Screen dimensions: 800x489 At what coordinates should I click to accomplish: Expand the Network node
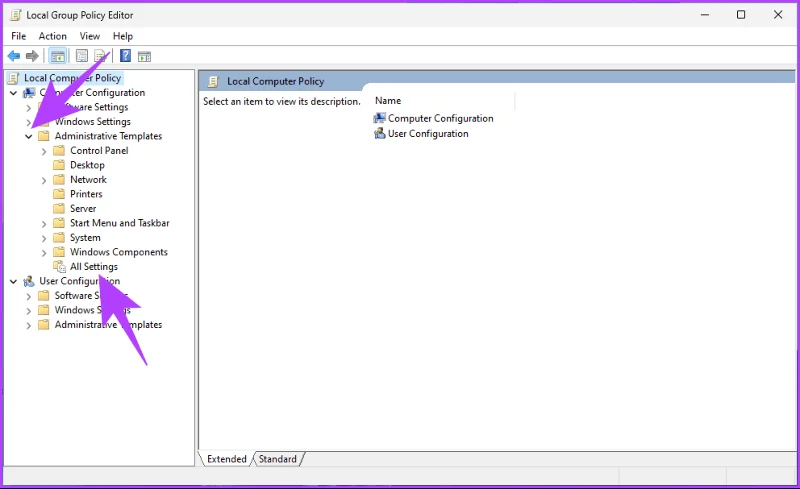coord(44,180)
